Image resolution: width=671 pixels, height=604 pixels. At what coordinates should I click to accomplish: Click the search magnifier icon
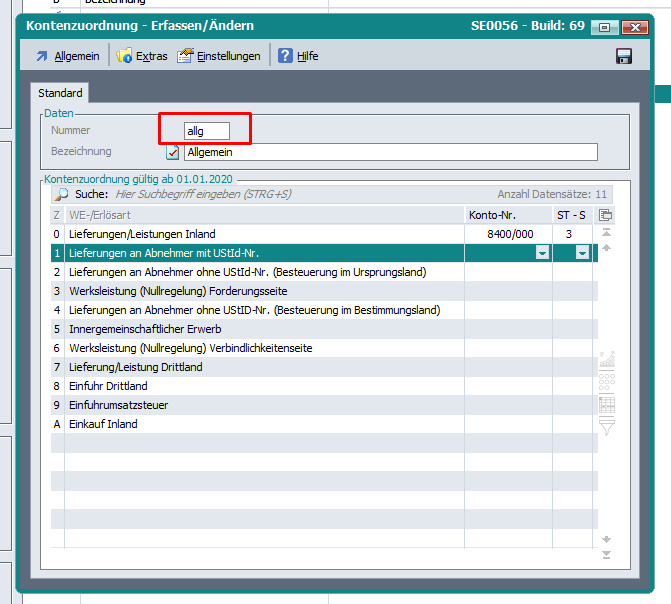tap(61, 194)
